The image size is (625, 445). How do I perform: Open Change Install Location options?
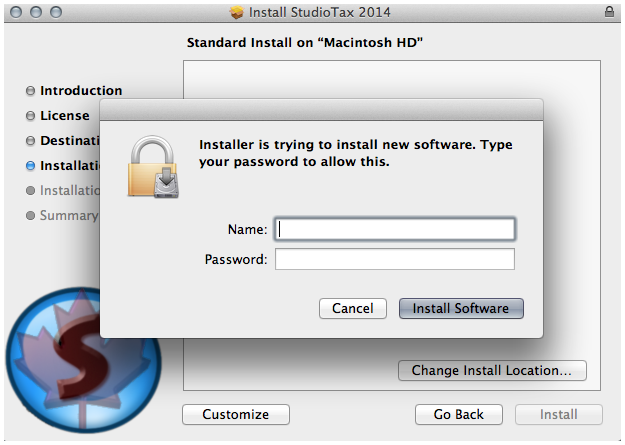[x=492, y=370]
